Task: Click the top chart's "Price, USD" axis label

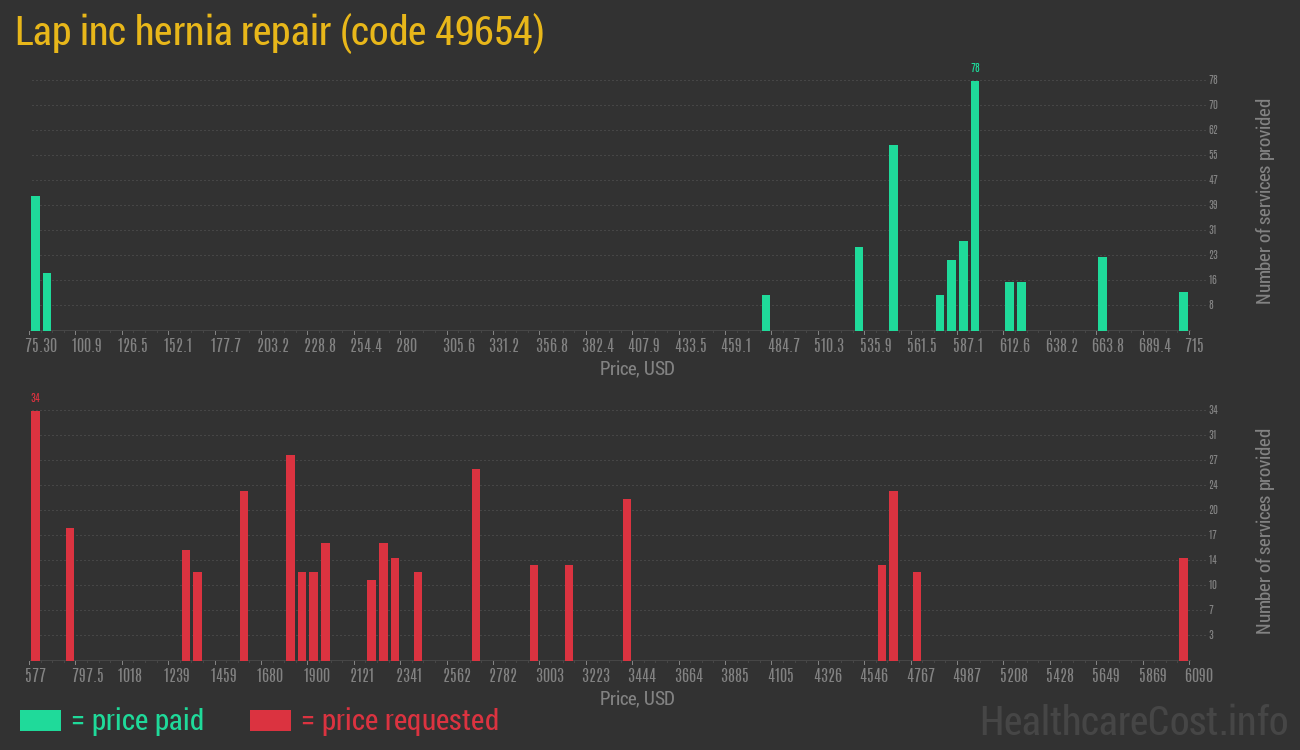Action: 637,369
